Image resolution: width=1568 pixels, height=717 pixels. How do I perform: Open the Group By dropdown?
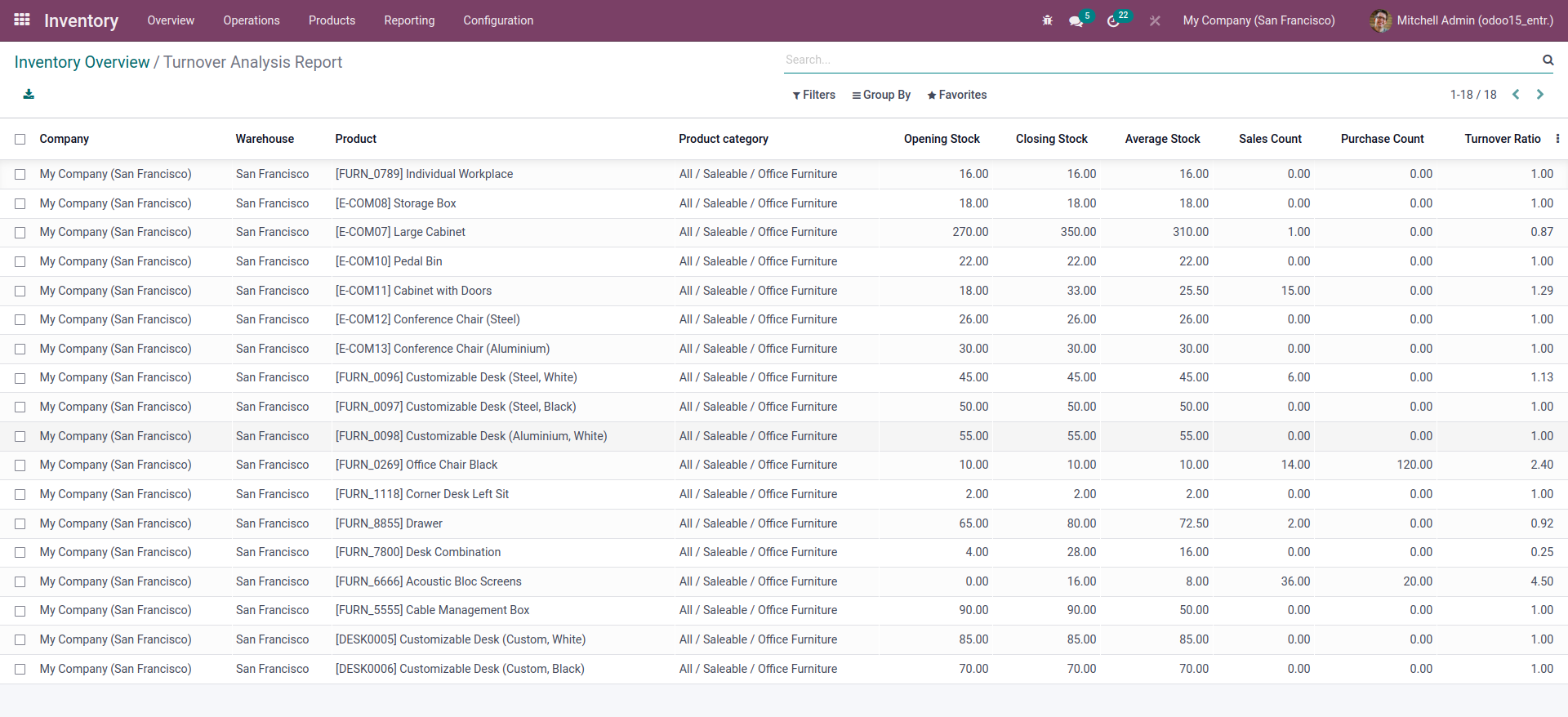point(881,95)
